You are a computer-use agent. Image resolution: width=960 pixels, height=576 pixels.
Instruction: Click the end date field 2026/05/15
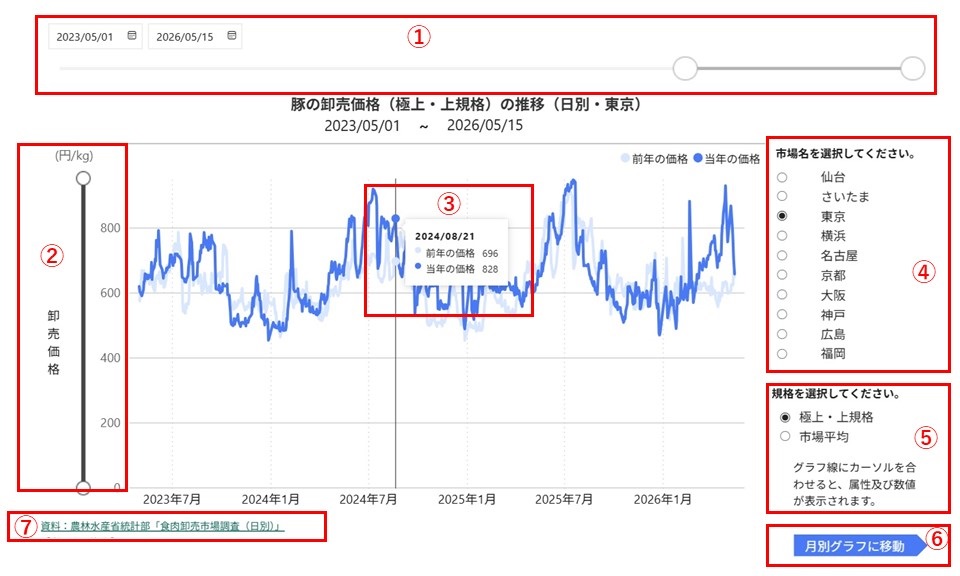tap(195, 36)
